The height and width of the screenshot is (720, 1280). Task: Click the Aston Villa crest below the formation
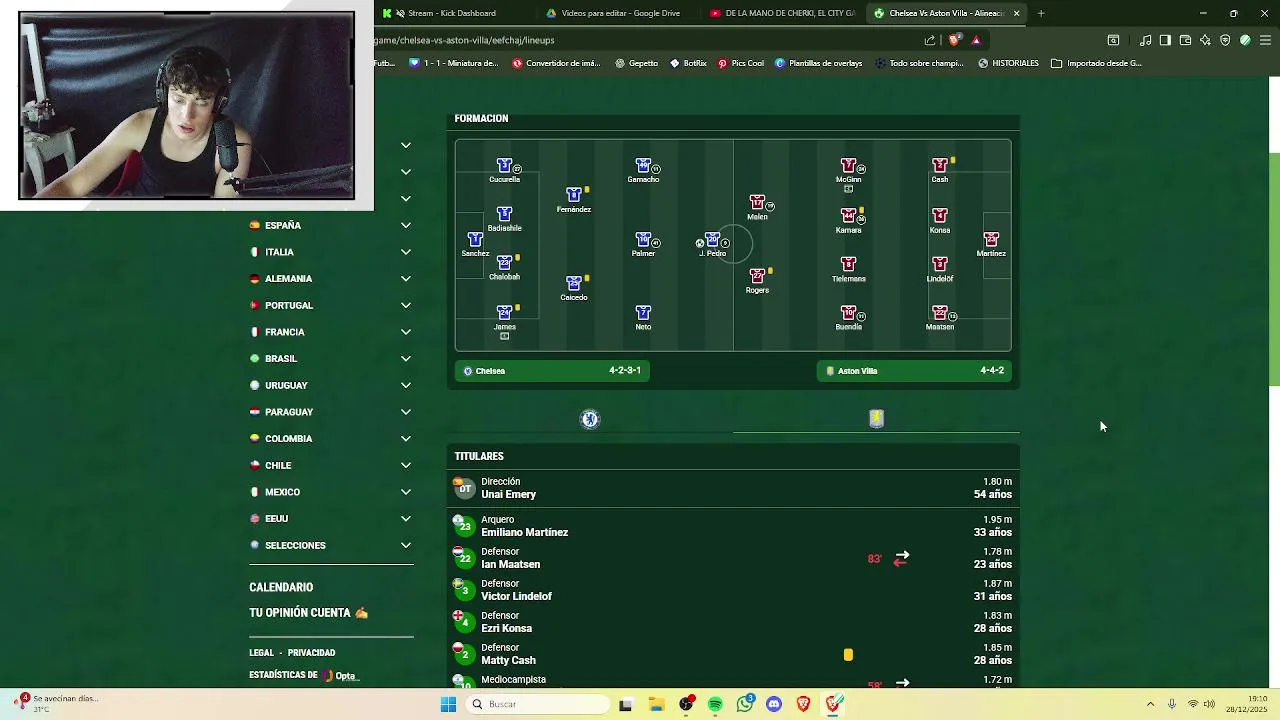[x=876, y=419]
